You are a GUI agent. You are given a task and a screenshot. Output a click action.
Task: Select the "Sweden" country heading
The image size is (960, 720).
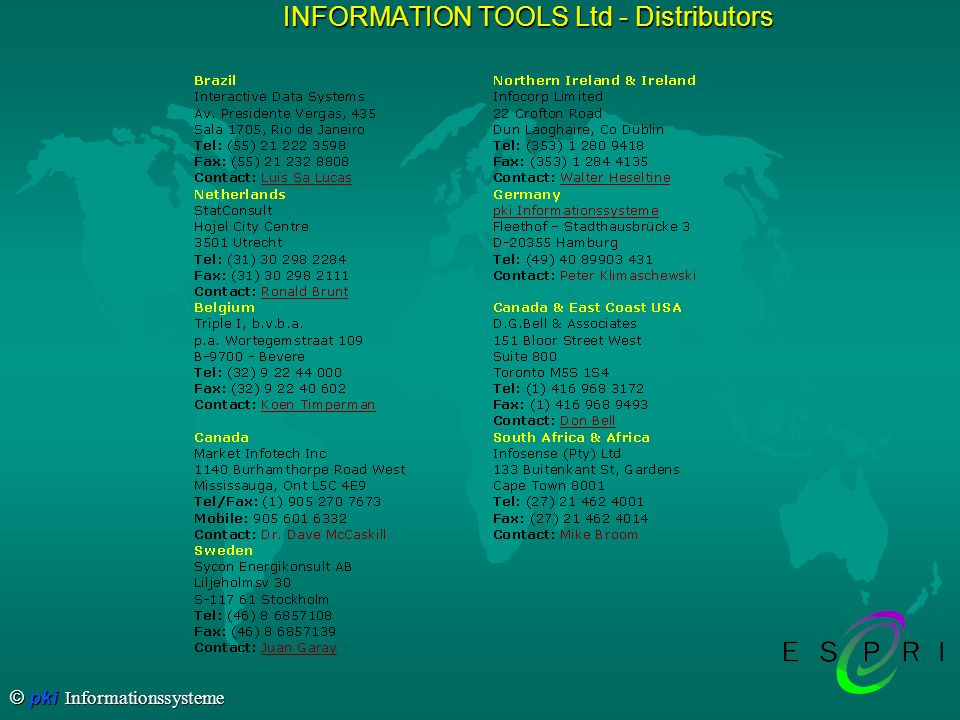click(x=223, y=551)
